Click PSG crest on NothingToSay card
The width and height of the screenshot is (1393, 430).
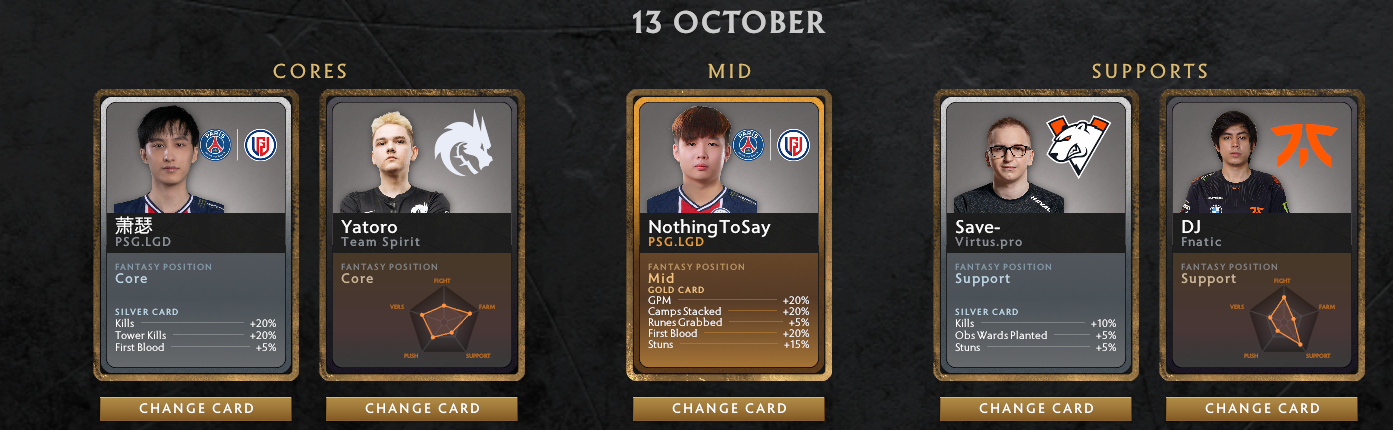pos(748,145)
